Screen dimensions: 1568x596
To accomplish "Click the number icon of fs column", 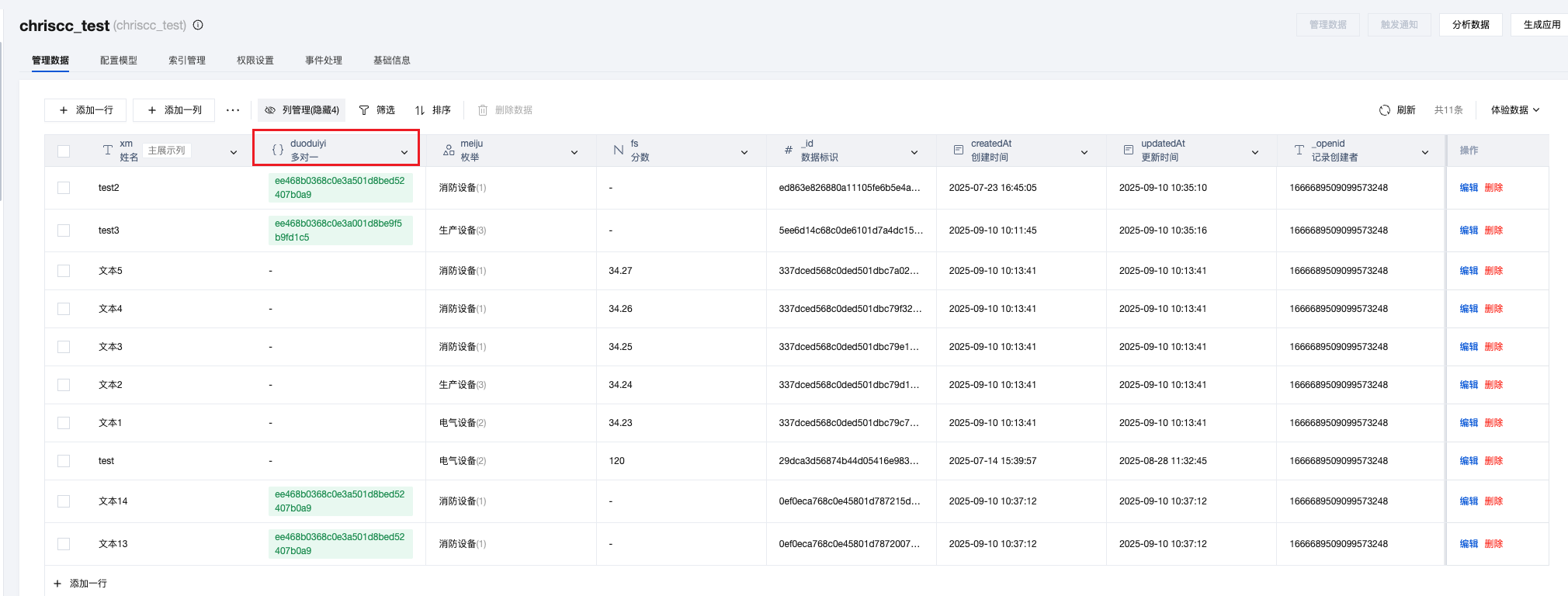I will 619,151.
